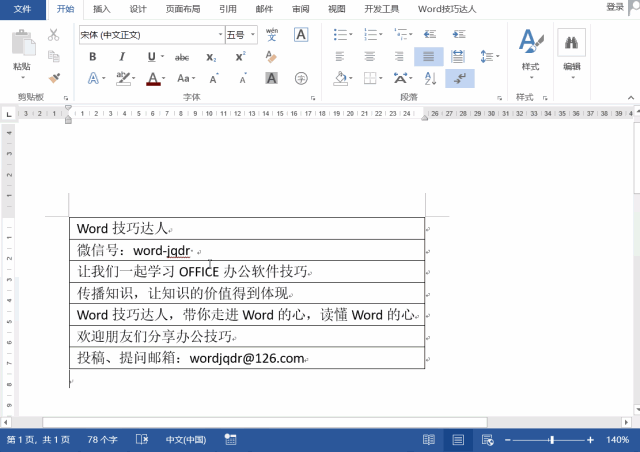This screenshot has width=640, height=452.
Task: Open the Editing binoculars menu
Action: tap(572, 53)
